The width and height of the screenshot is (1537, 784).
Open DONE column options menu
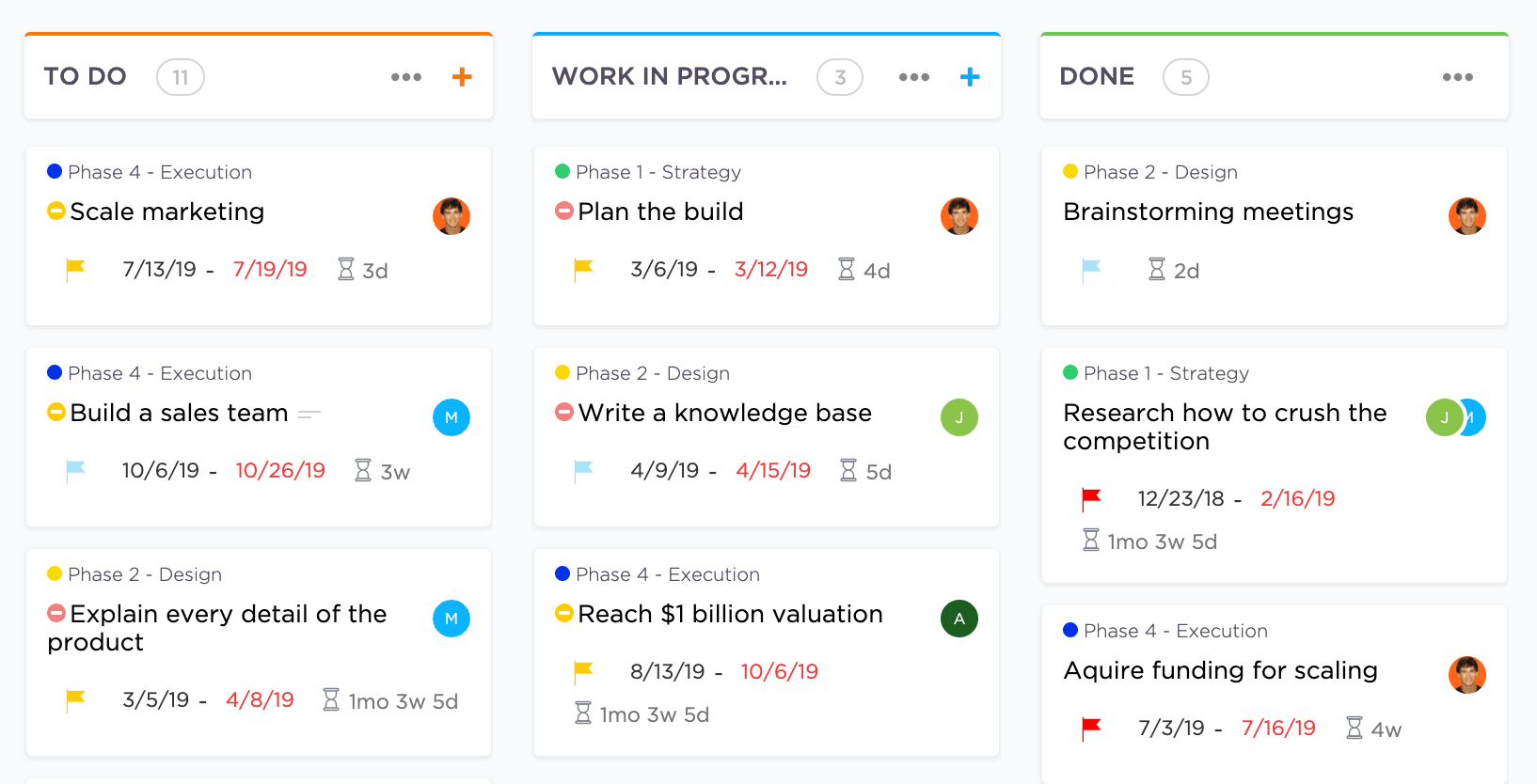[1458, 77]
